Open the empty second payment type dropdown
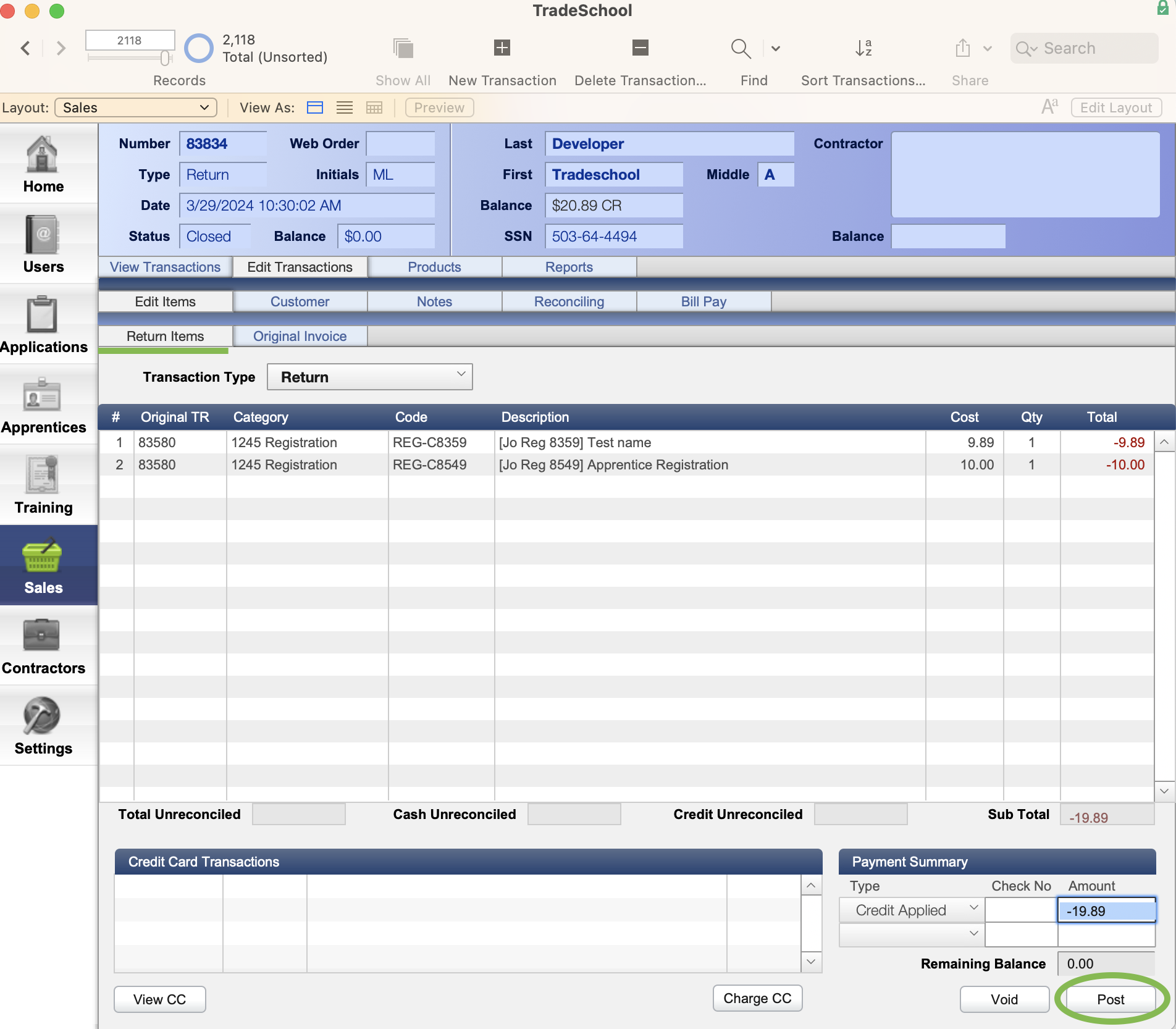The height and width of the screenshot is (1029, 1176). [x=912, y=934]
